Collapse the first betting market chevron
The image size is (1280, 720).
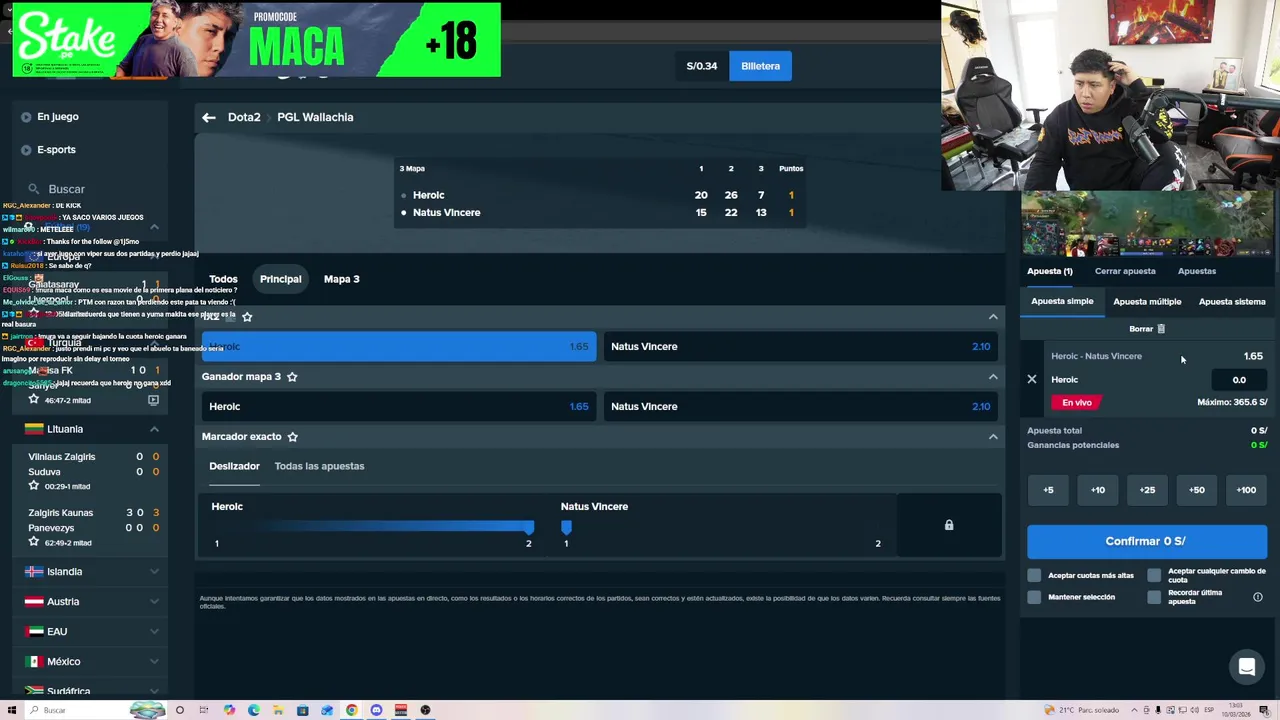[x=993, y=317]
